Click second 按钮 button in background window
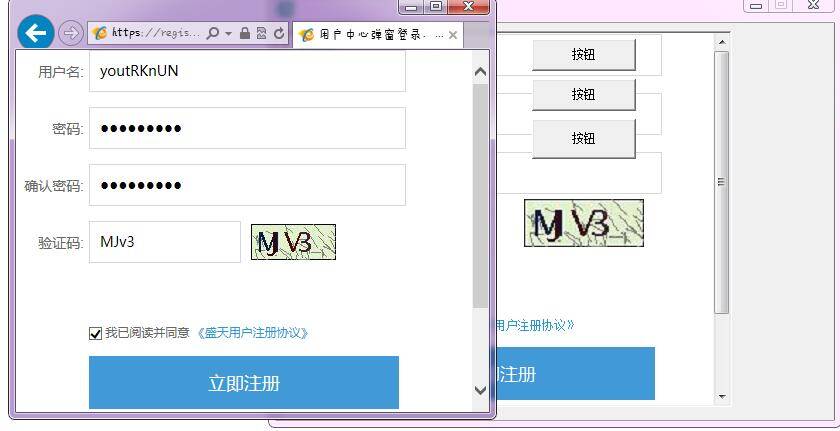 pyautogui.click(x=583, y=95)
